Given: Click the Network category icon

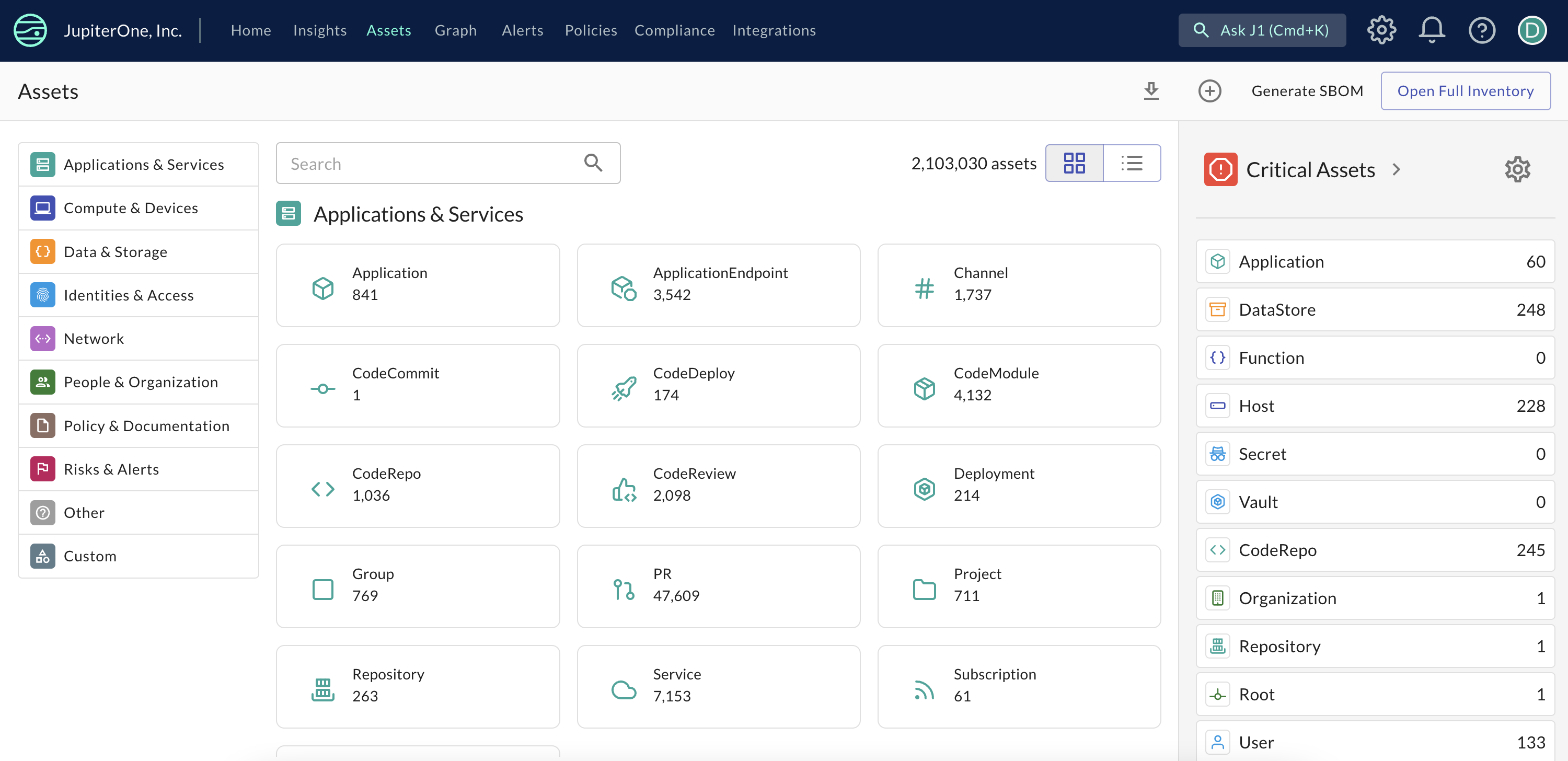Looking at the screenshot, I should [43, 339].
